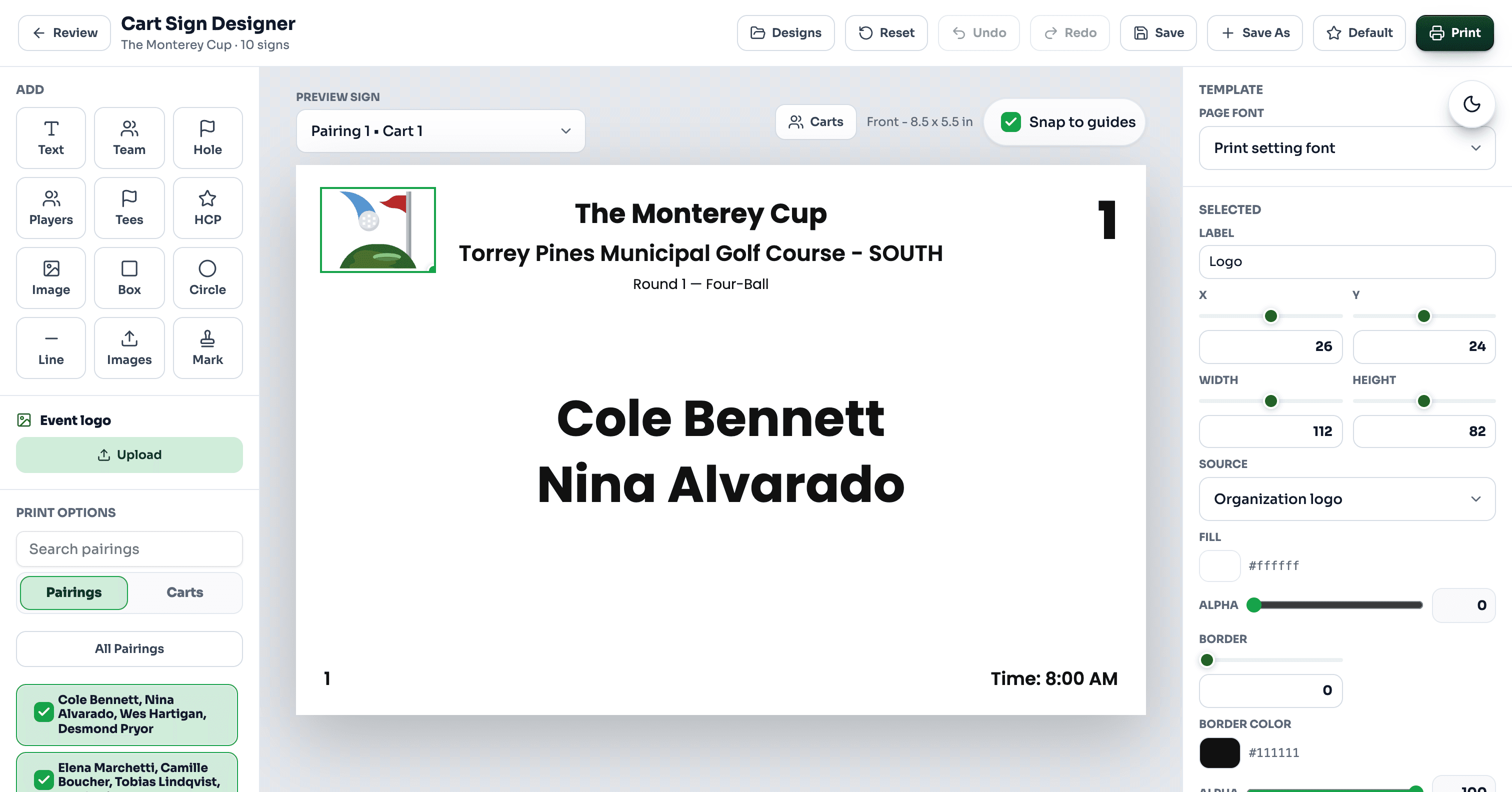Add an Image element

point(51,277)
